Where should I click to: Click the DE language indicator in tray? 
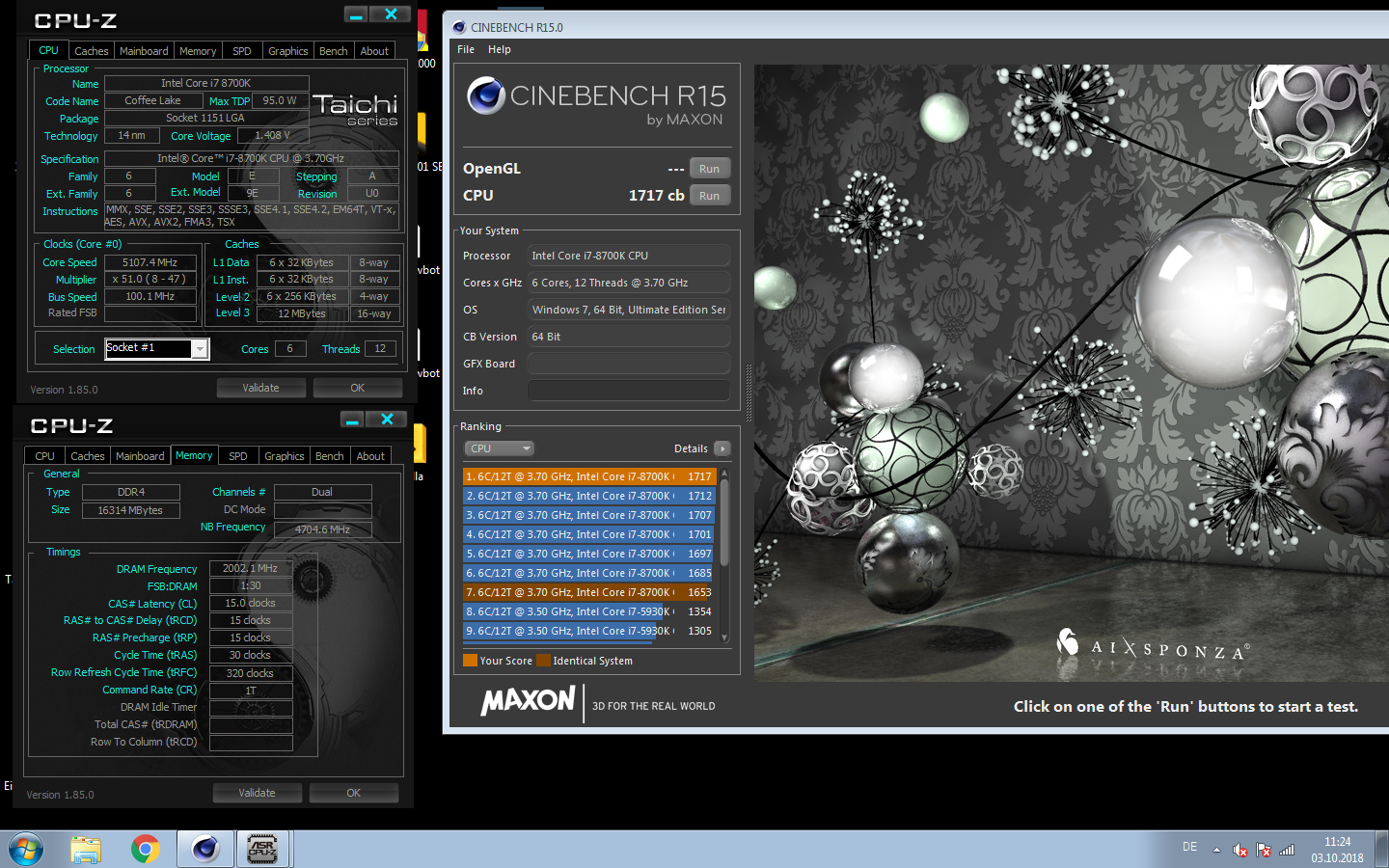pos(1189,847)
